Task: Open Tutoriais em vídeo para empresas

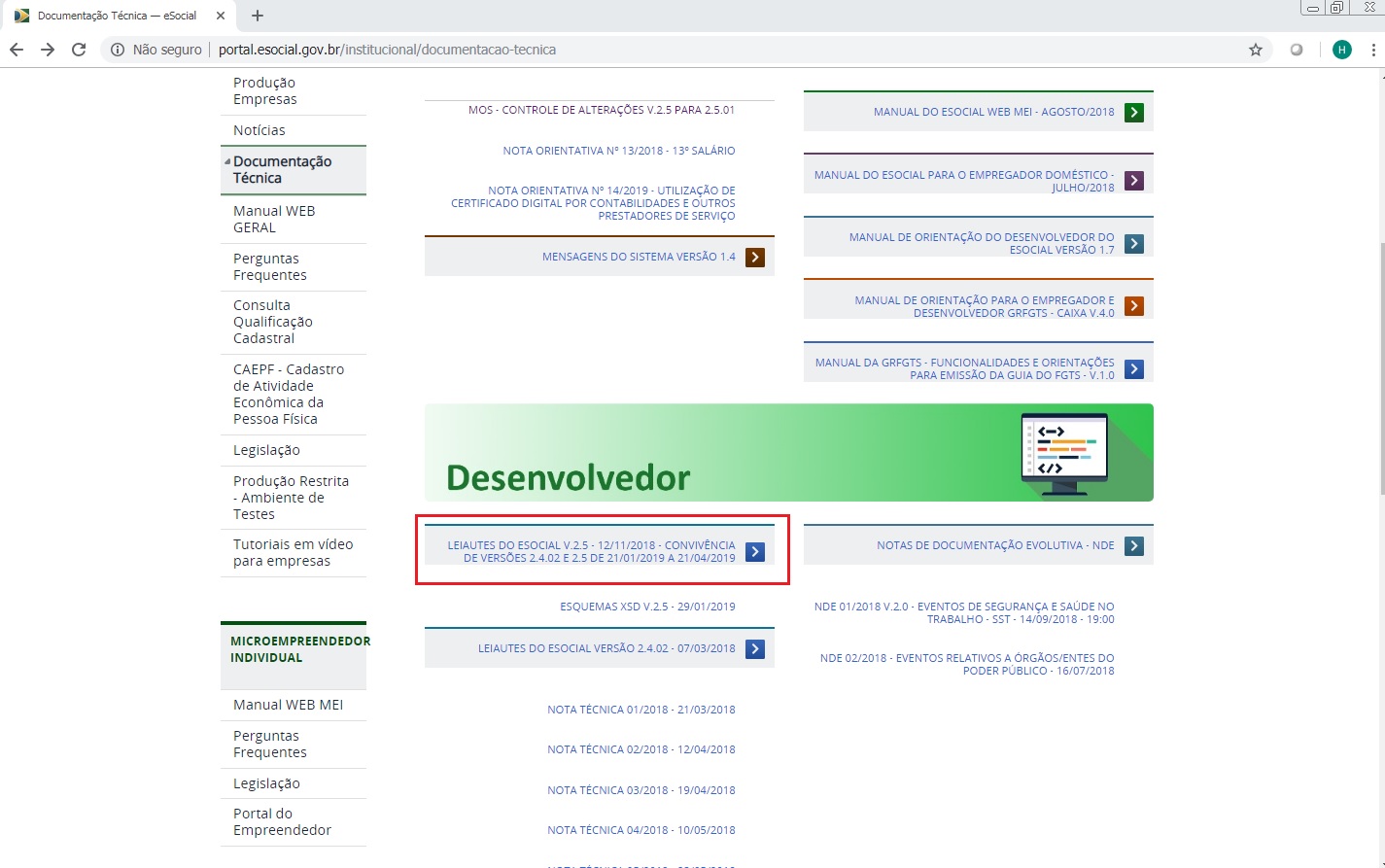Action: (294, 553)
